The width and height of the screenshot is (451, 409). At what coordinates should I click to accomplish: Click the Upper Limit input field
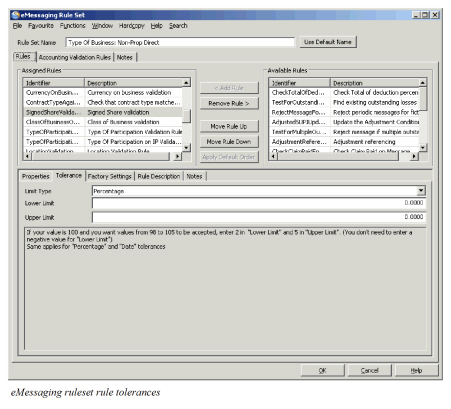click(259, 217)
